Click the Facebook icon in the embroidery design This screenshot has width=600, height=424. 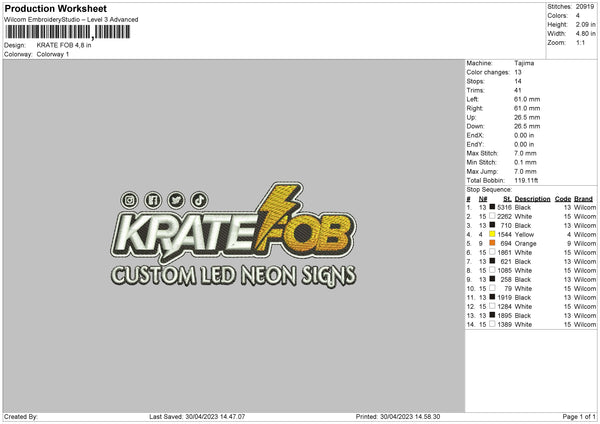[153, 200]
